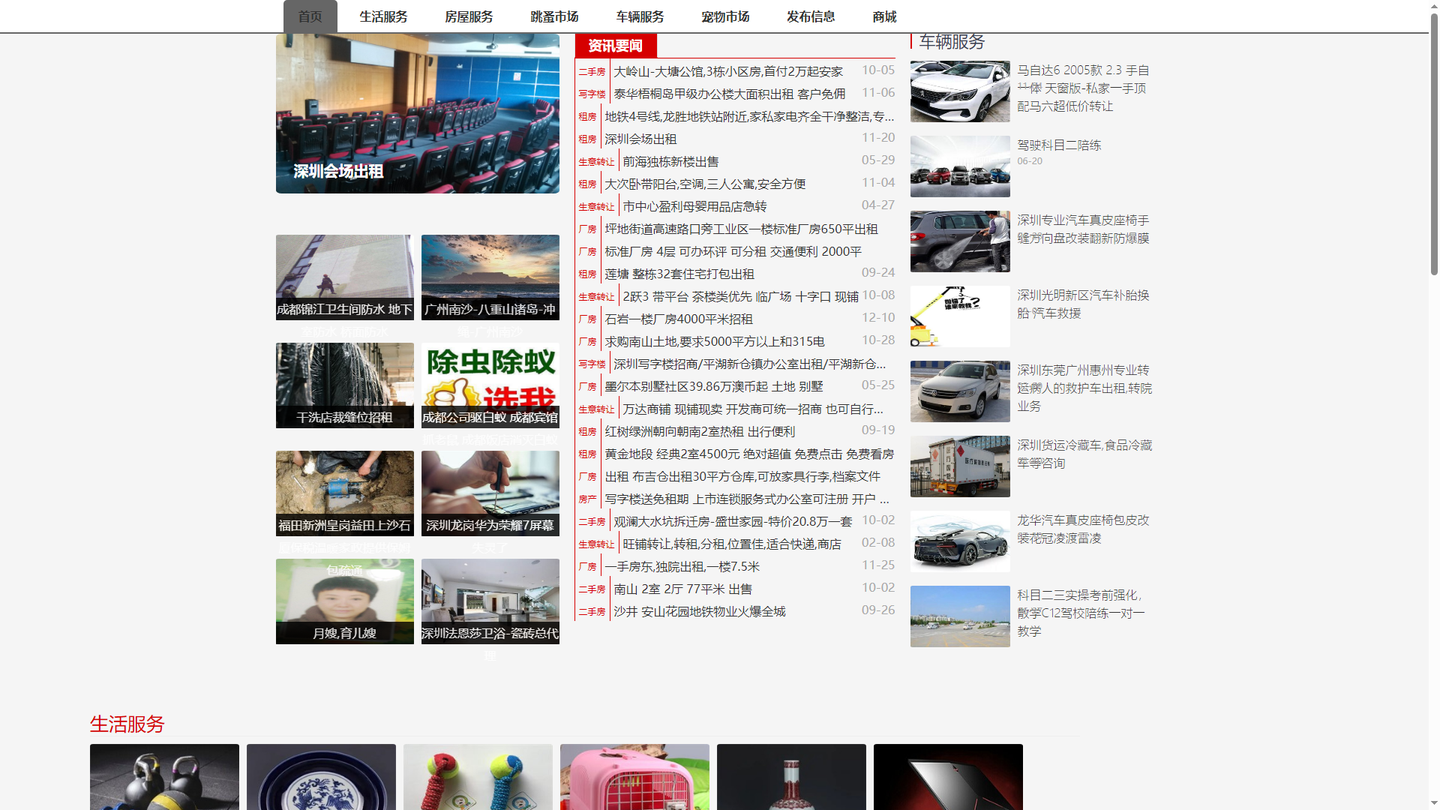Open the 龙华汽车真皮座椅包皮改装 link
1440x810 pixels.
1084,529
